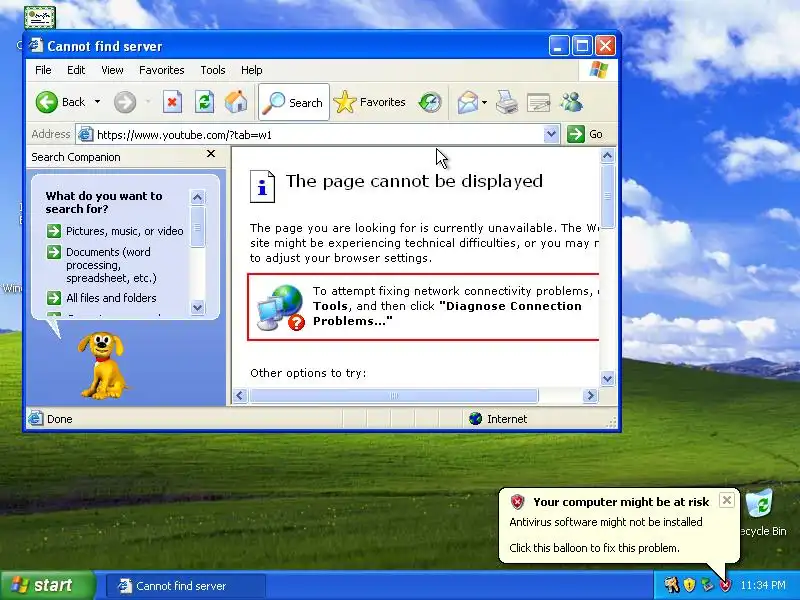Click the window resize grip in status bar

(612, 421)
